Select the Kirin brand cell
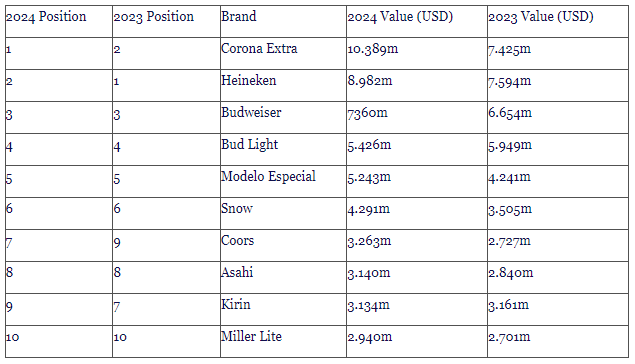The image size is (635, 364). tap(283, 309)
